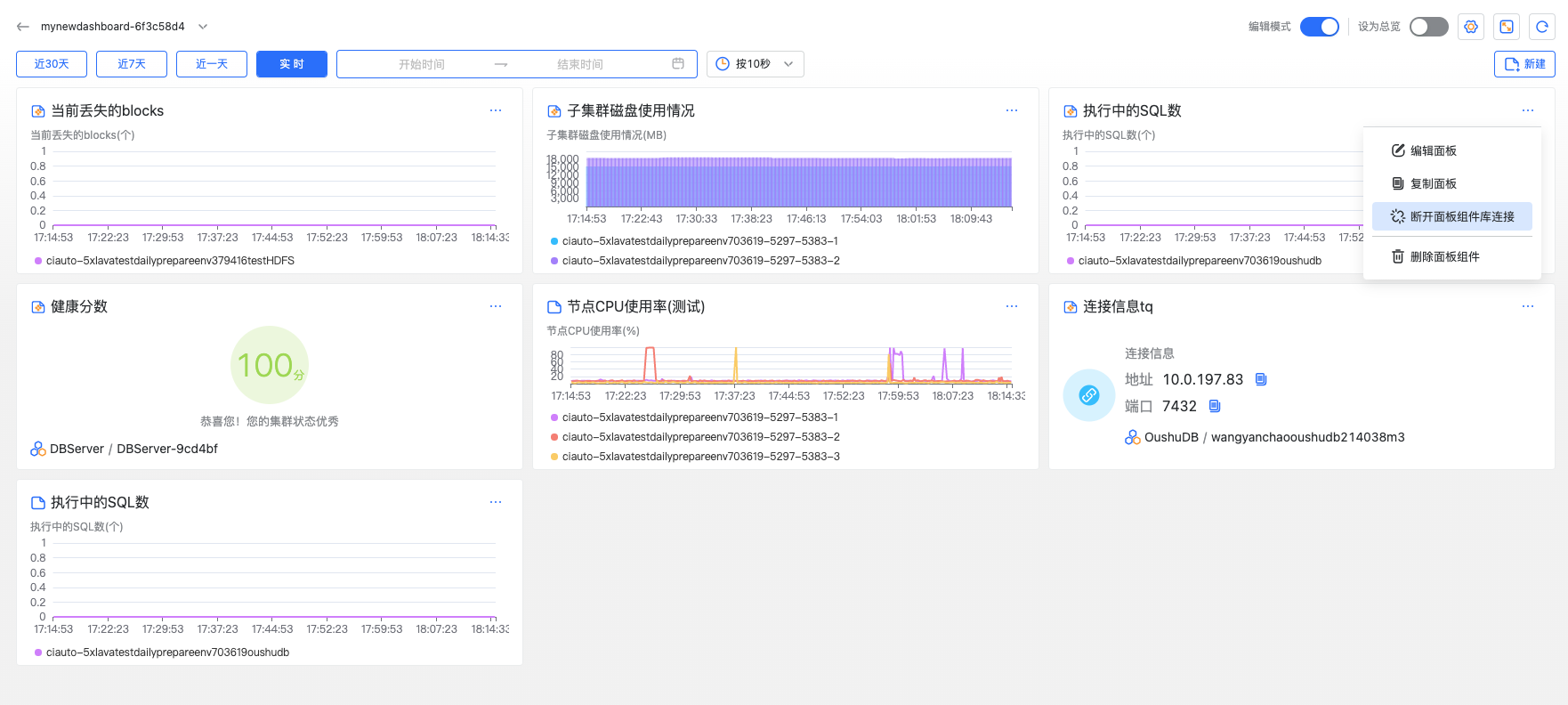Expand the mynewdashboard name dropdown chevron

pyautogui.click(x=203, y=27)
